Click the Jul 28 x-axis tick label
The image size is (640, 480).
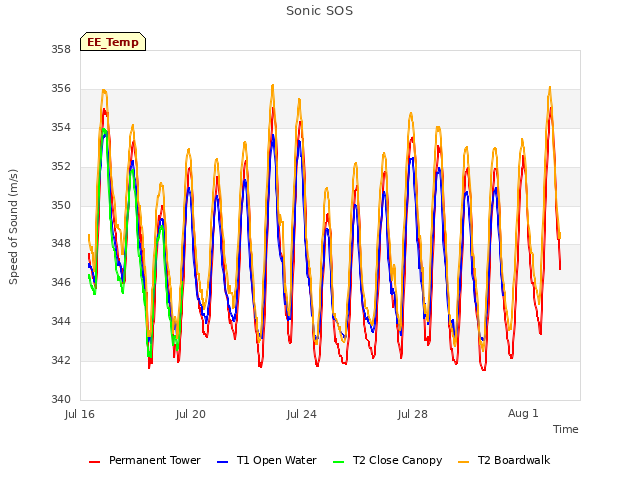coord(413,414)
